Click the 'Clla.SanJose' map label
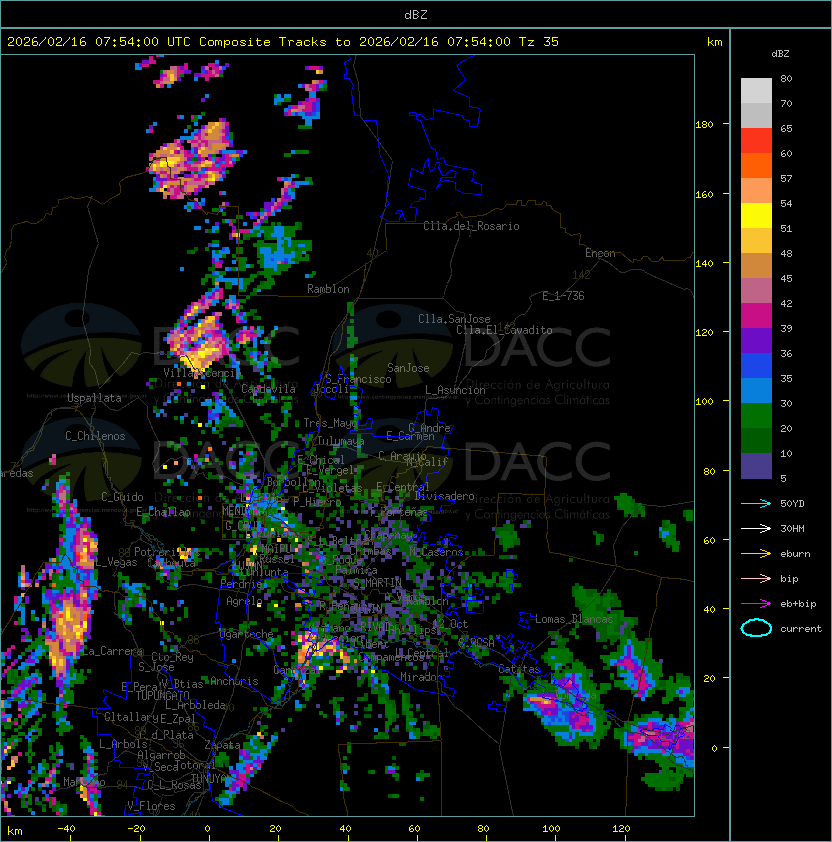This screenshot has width=832, height=842. (454, 319)
